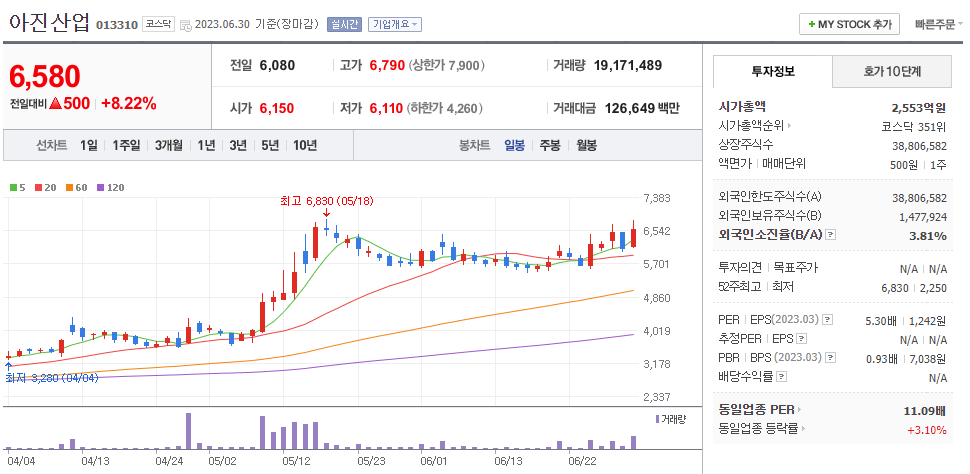Image resolution: width=970 pixels, height=474 pixels.
Task: Click 하한가 4,260 text
Action: [x=443, y=109]
